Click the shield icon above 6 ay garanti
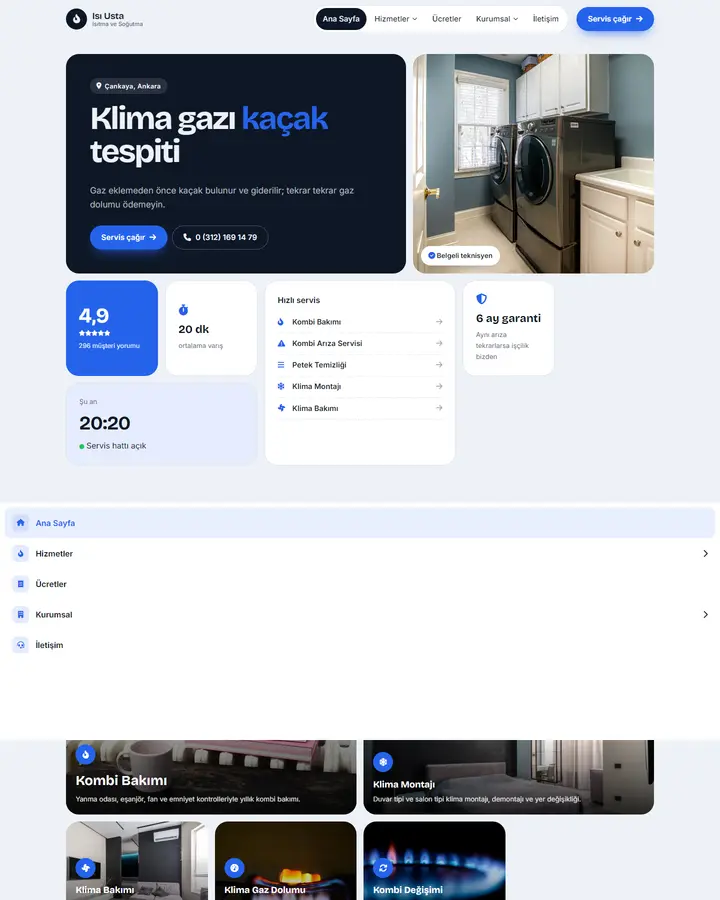This screenshot has height=900, width=720. tap(481, 298)
